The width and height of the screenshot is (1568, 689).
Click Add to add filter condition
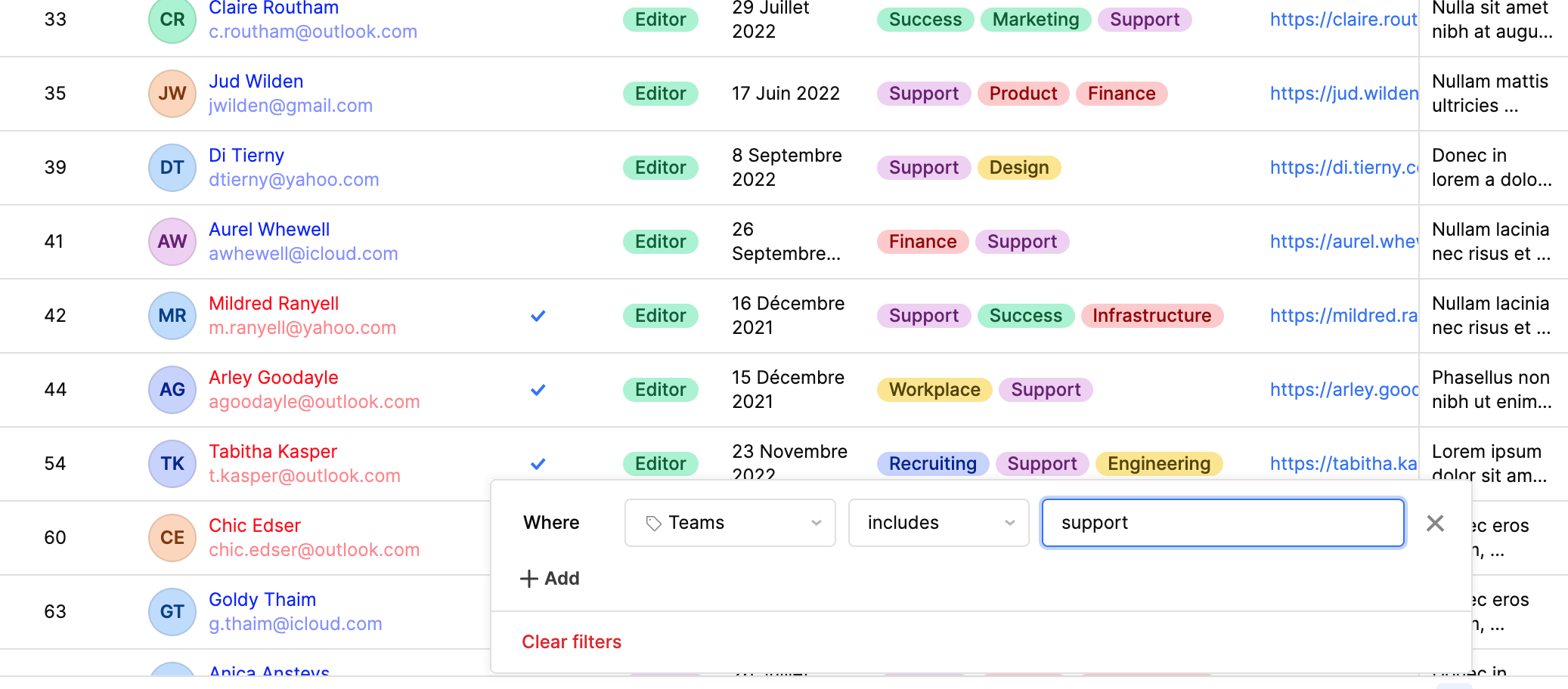(550, 579)
